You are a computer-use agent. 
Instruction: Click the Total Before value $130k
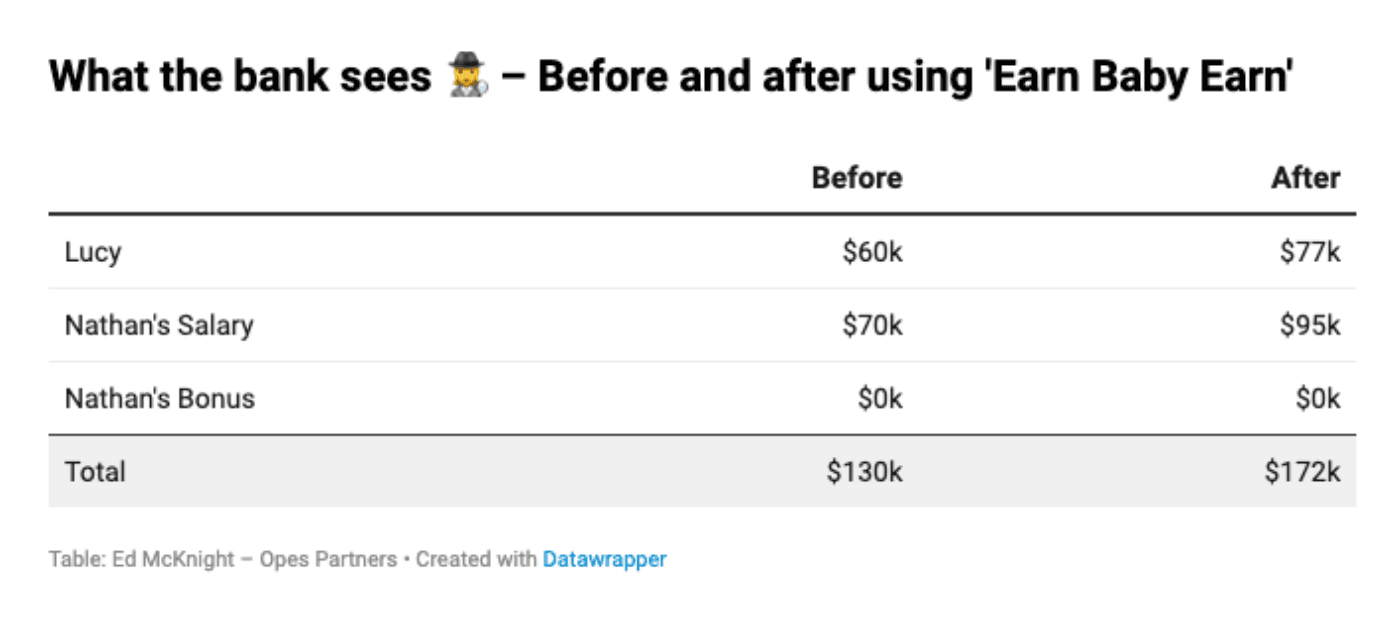(865, 471)
